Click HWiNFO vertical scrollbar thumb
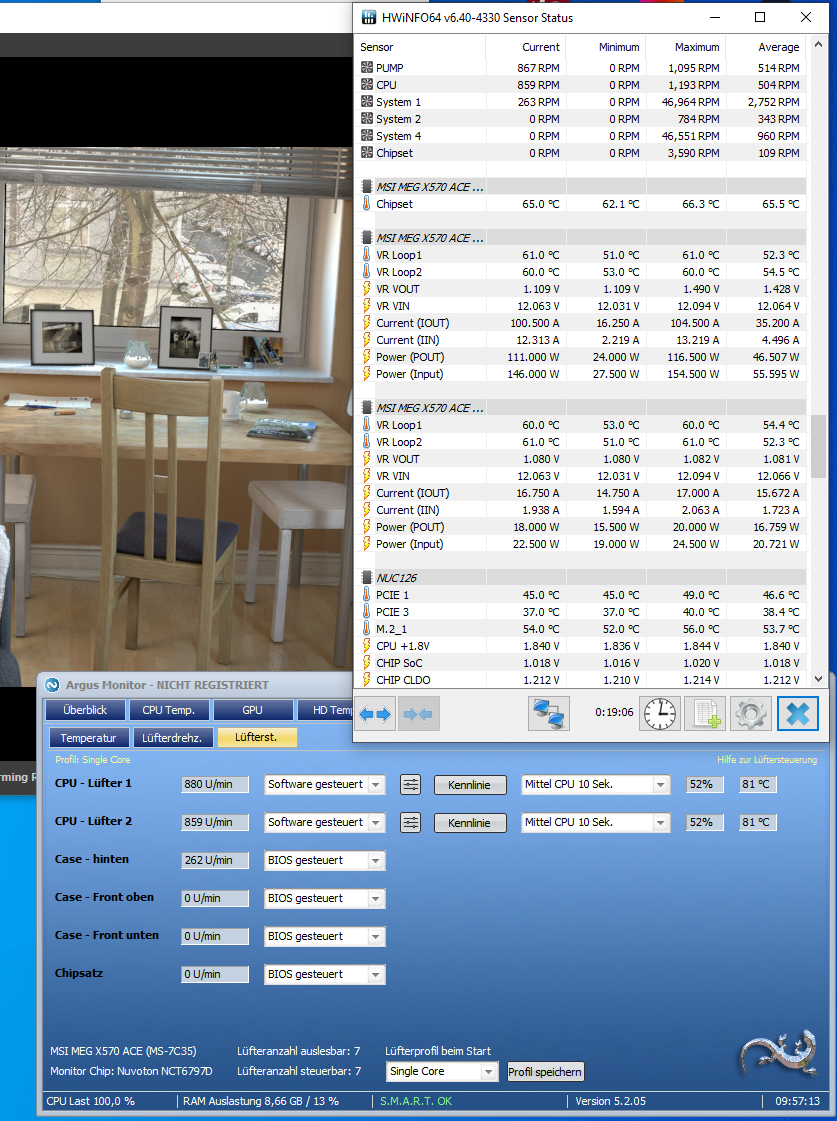837x1121 pixels. [x=818, y=448]
